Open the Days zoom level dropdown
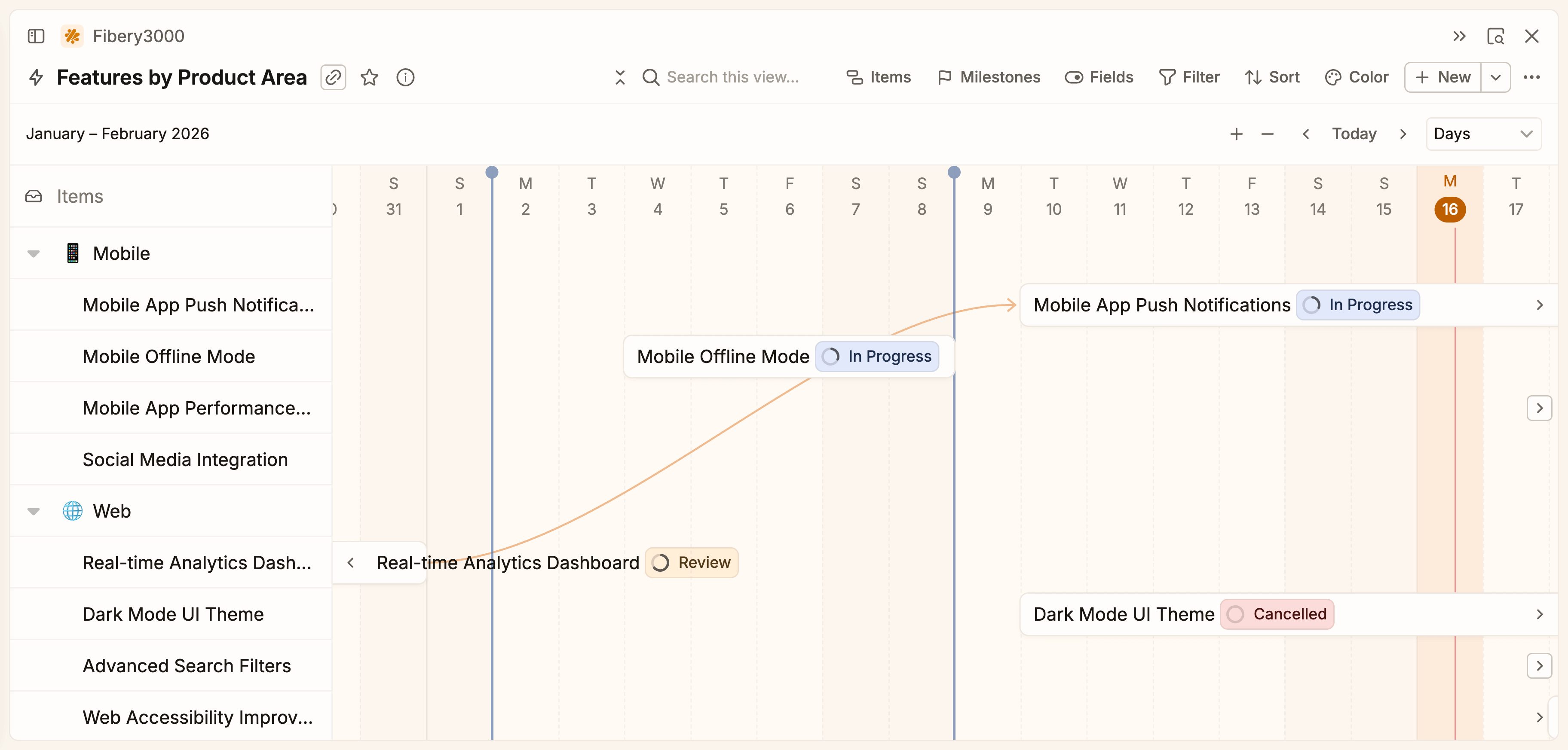 pos(1483,134)
